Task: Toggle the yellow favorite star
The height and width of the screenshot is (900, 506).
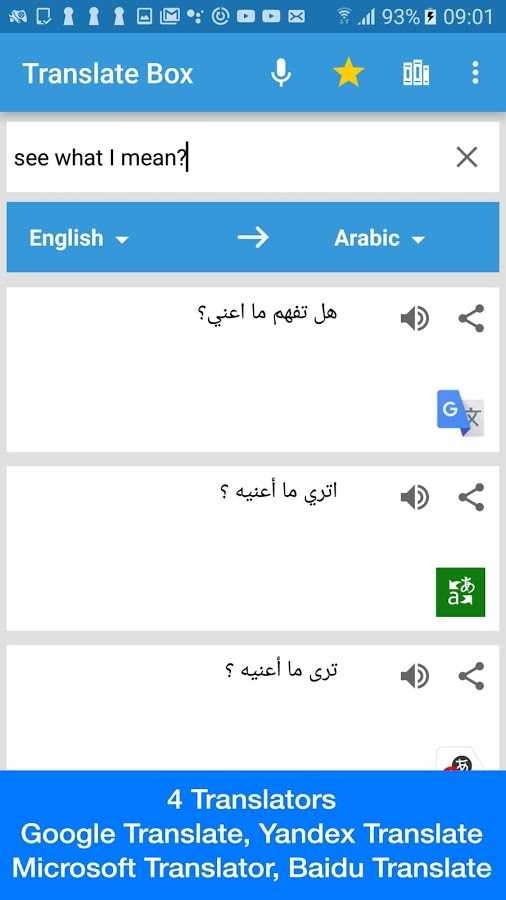Action: pos(348,73)
